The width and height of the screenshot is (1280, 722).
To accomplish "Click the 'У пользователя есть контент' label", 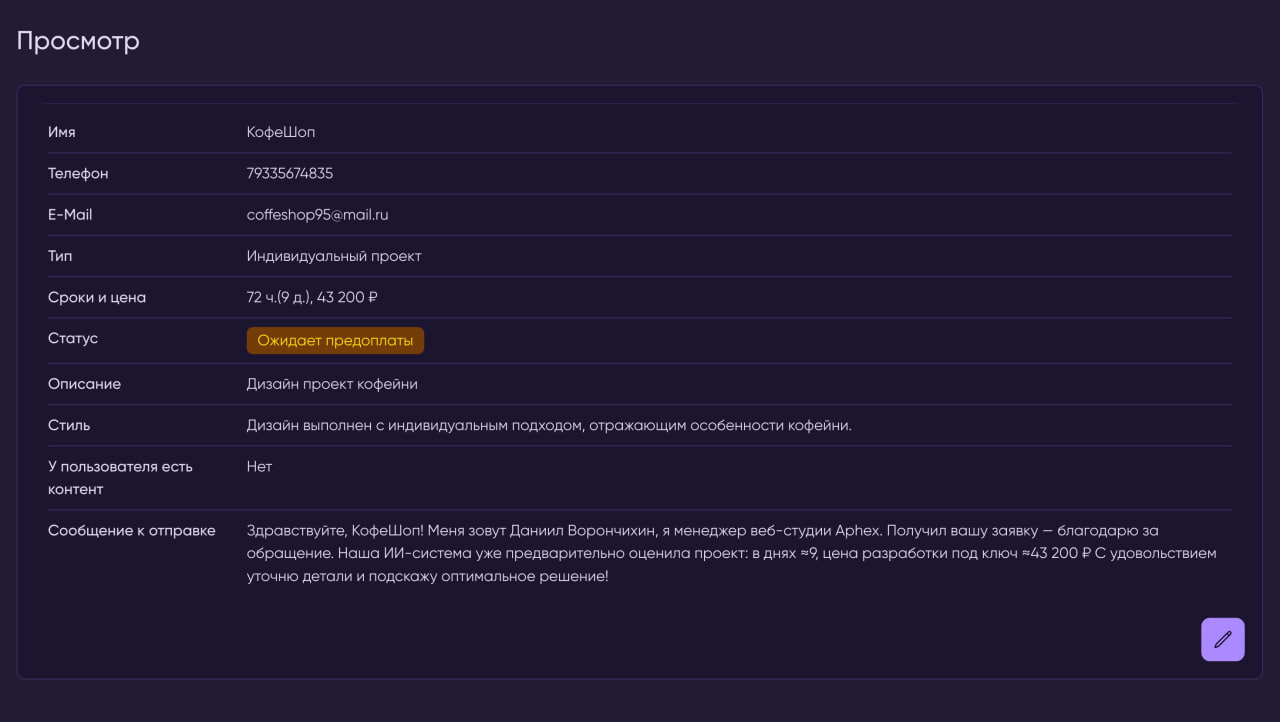I will [x=119, y=478].
